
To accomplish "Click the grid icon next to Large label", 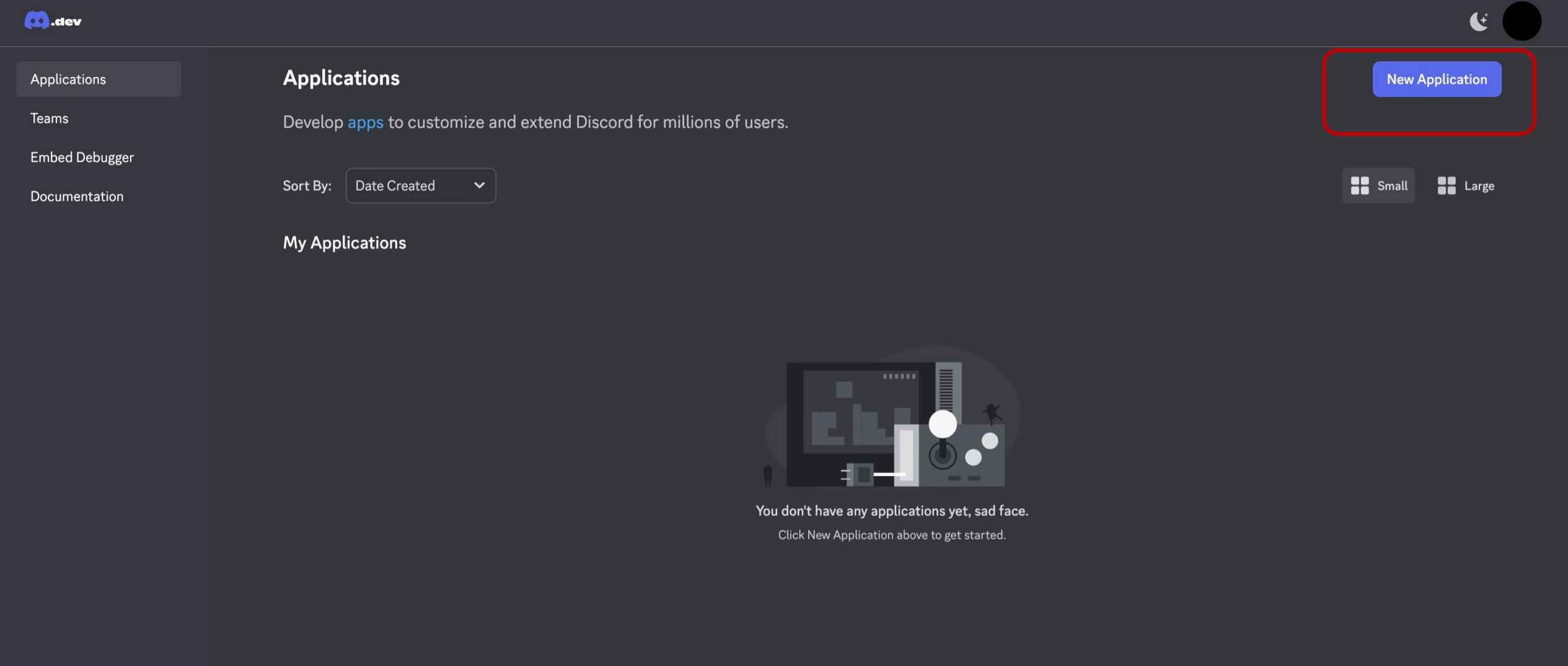I will pos(1447,185).
